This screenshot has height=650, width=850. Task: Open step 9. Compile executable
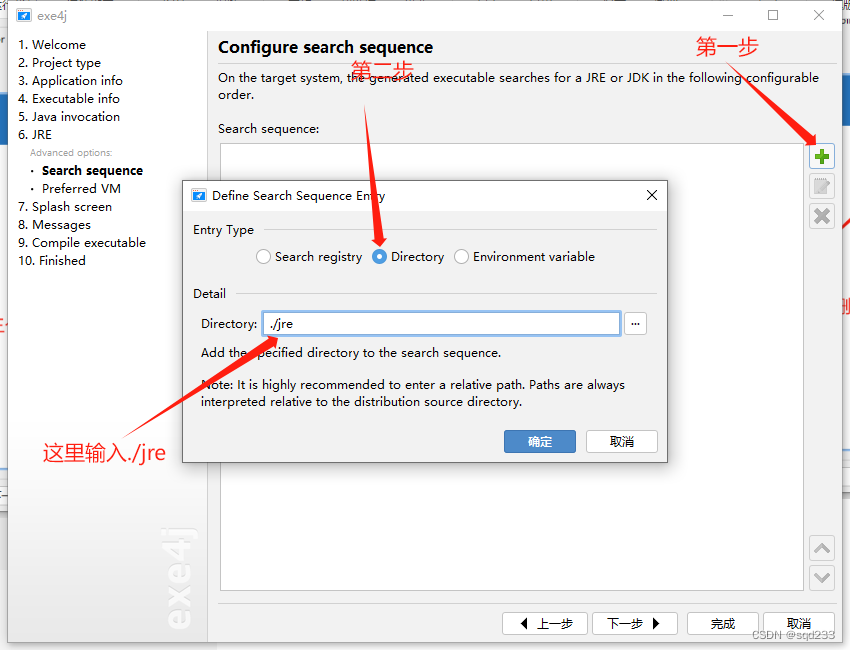point(82,242)
